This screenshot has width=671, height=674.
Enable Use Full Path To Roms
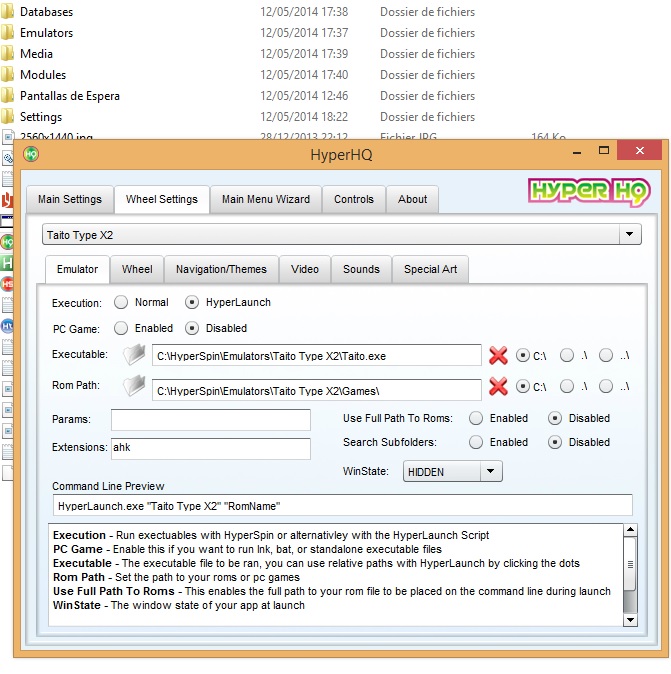(x=476, y=418)
